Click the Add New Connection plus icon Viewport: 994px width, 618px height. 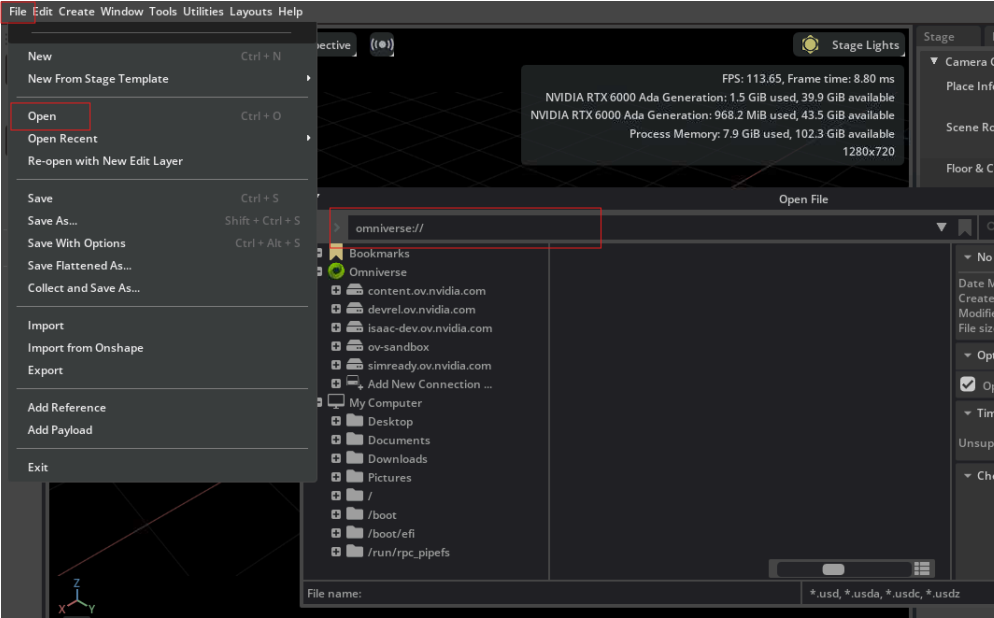click(x=336, y=383)
